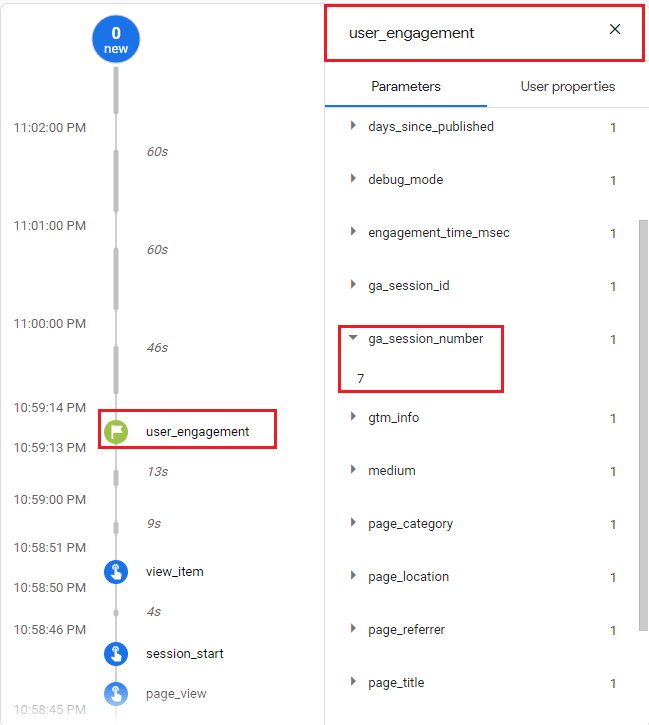Image resolution: width=649 pixels, height=725 pixels.
Task: Click the 4s gap label
Action: click(154, 612)
